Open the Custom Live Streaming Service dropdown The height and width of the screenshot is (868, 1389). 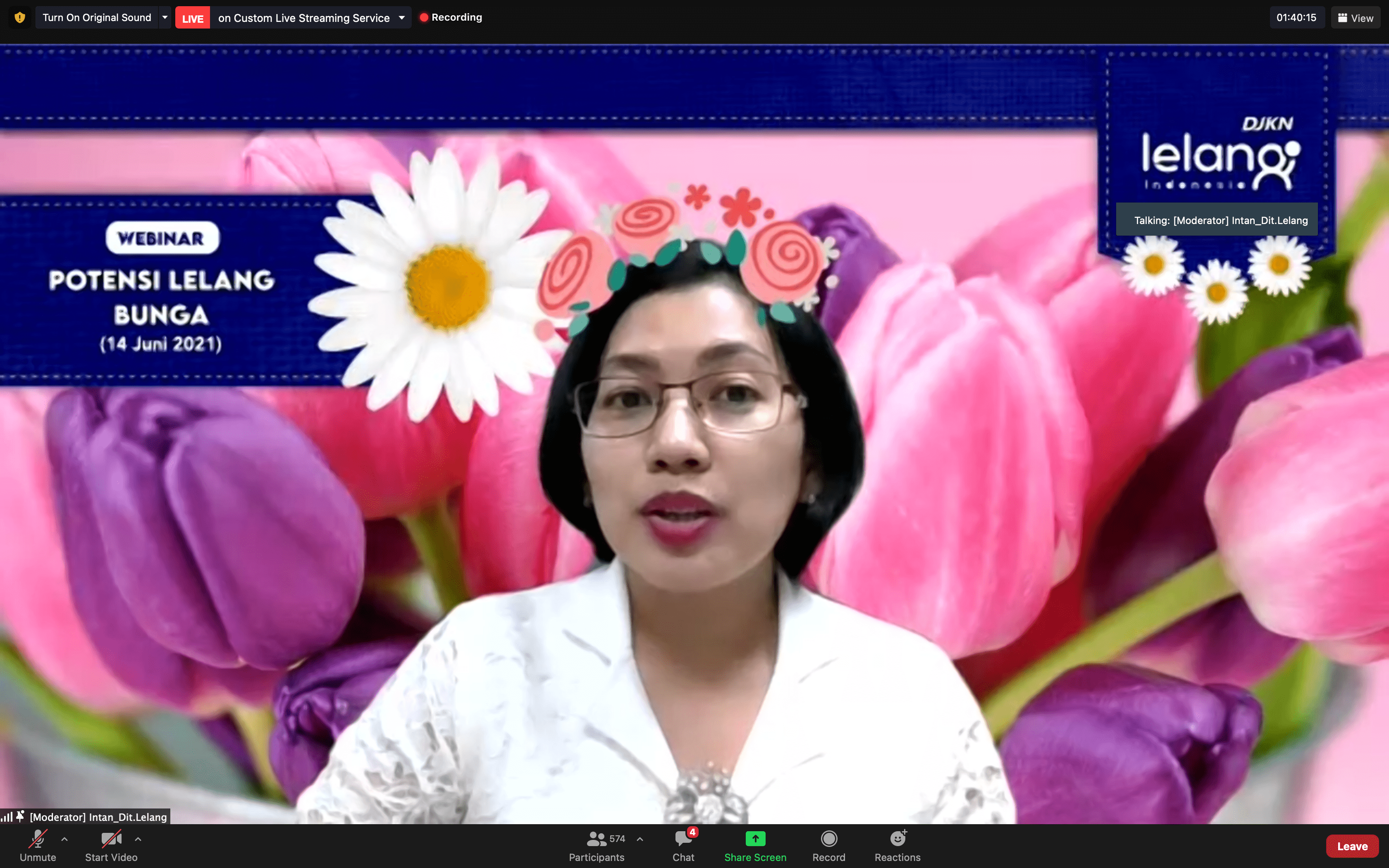[x=401, y=18]
